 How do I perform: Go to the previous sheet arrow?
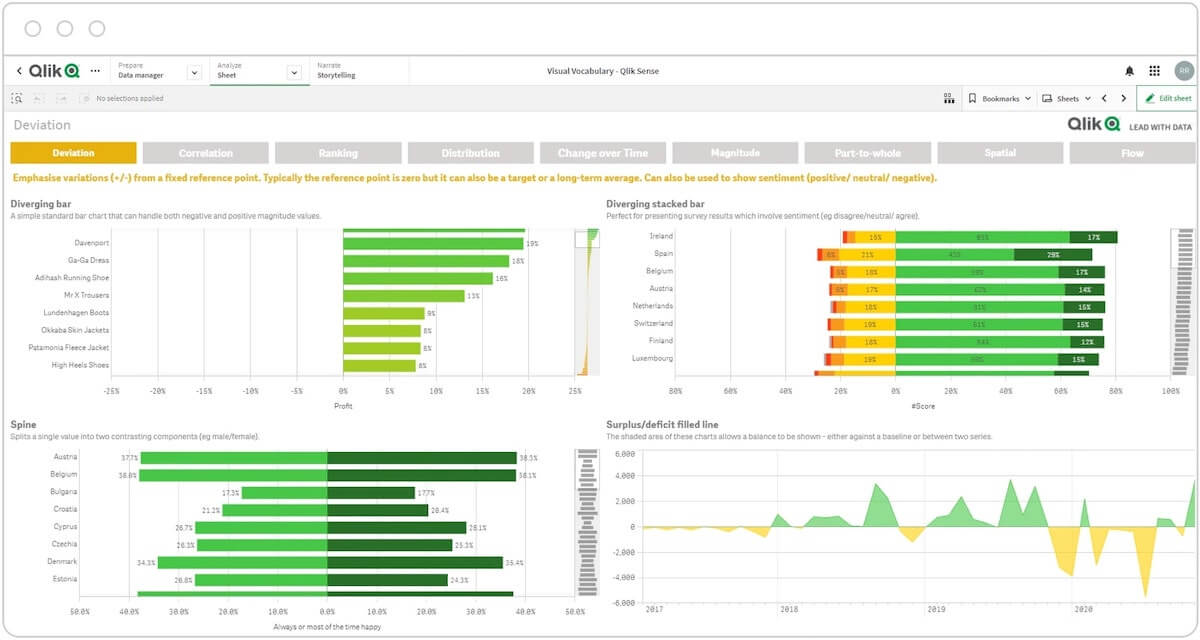click(x=1104, y=99)
